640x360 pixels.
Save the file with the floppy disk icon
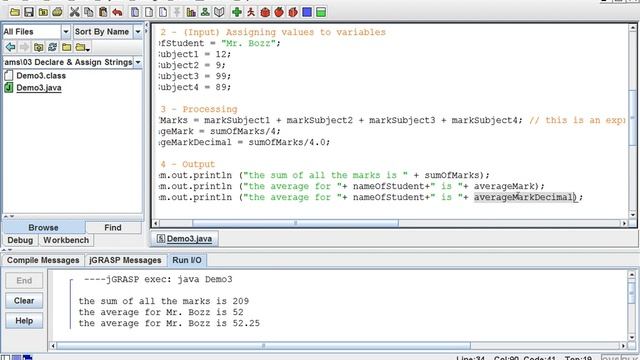29,12
